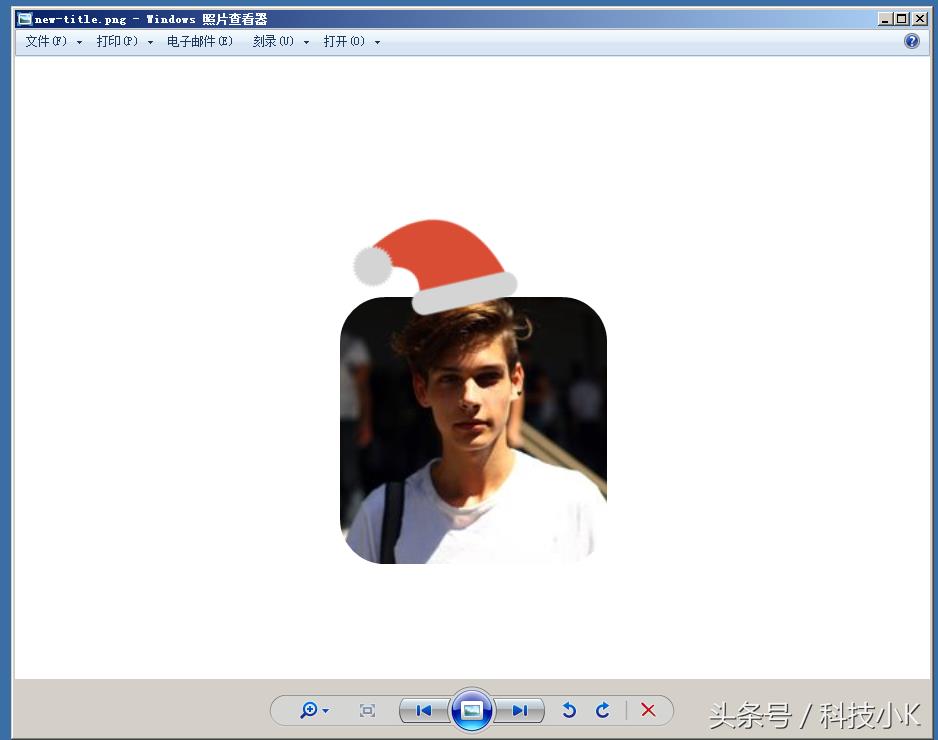The image size is (938, 740).
Task: Rotate the image counterclockwise
Action: tap(569, 710)
